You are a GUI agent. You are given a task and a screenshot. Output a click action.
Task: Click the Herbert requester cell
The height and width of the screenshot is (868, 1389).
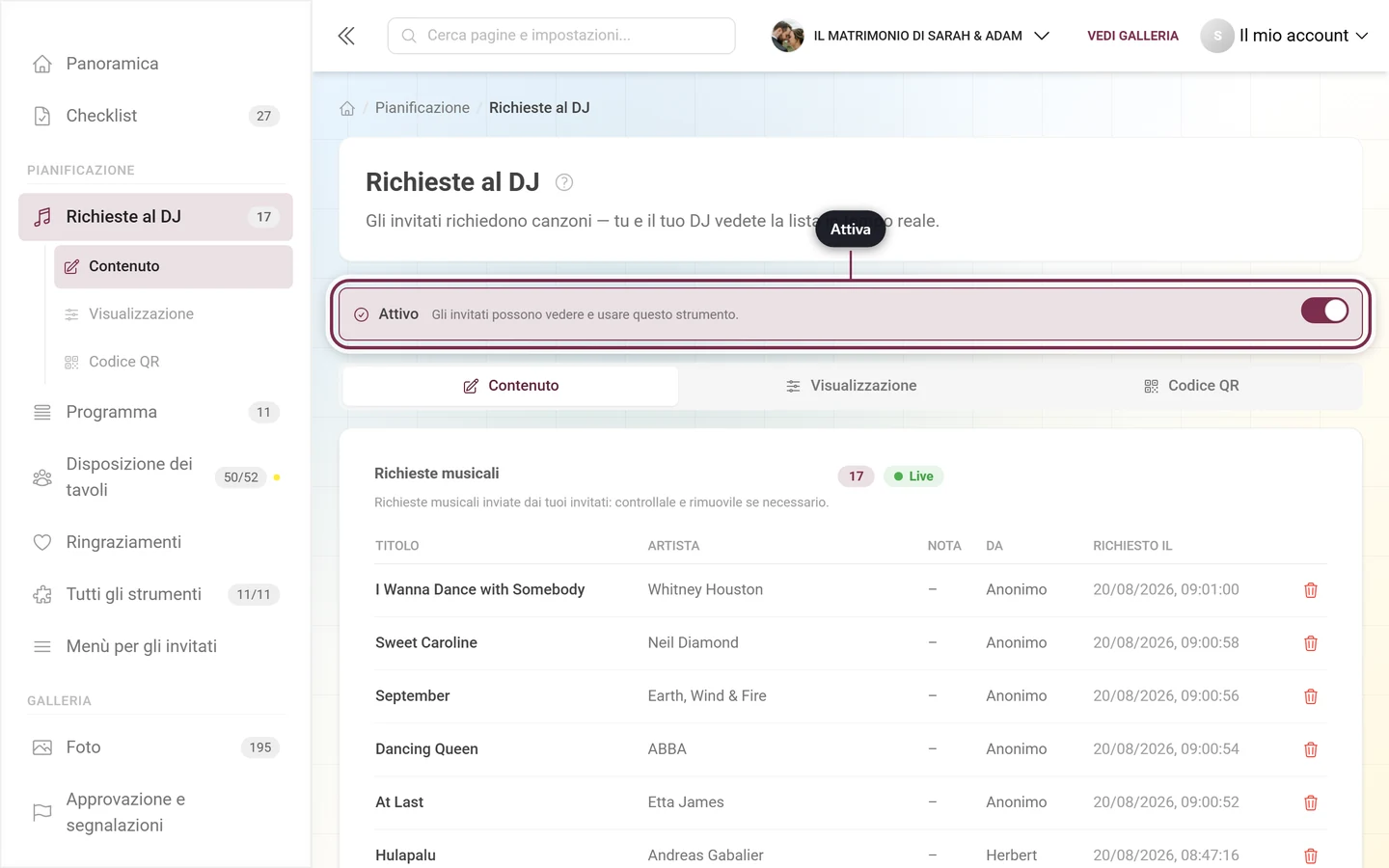tap(1012, 855)
